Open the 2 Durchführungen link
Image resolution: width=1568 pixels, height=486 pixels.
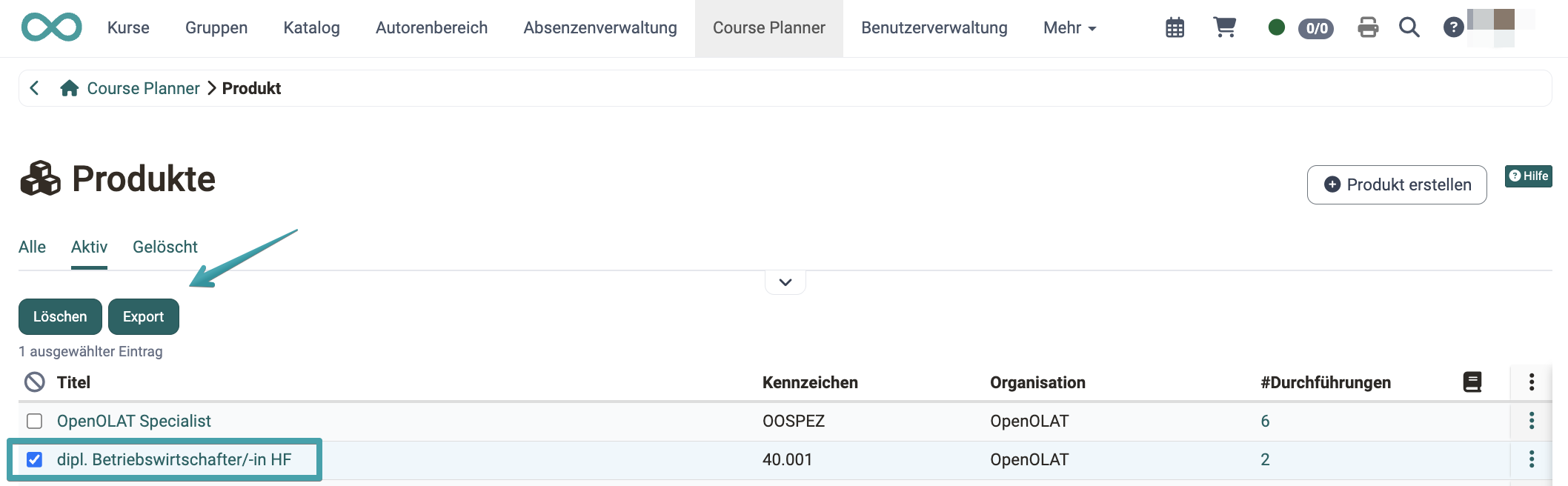(1265, 459)
